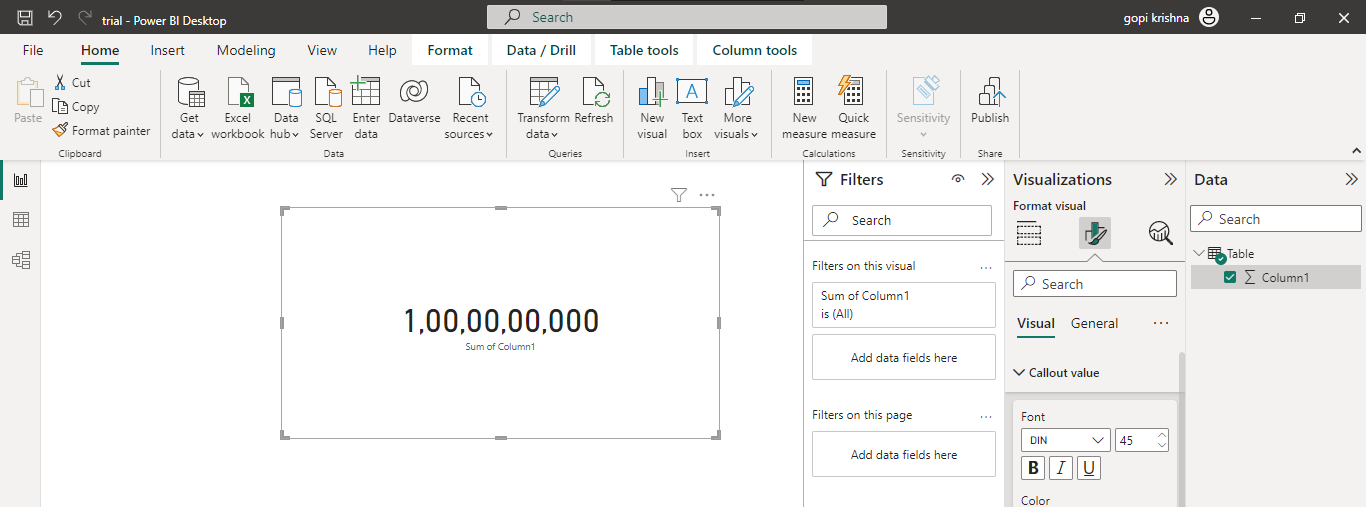This screenshot has width=1366, height=507.
Task: Insert a Text box
Action: (x=692, y=108)
